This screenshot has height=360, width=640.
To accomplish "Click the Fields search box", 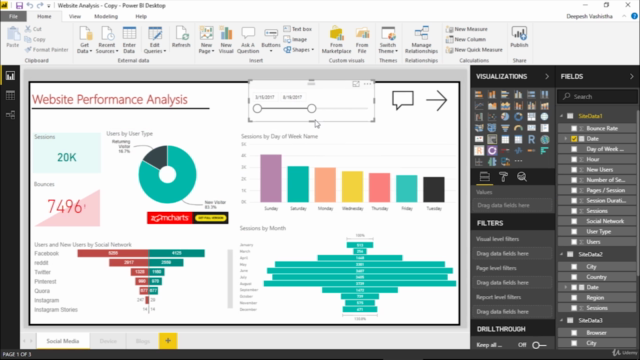I will click(597, 97).
